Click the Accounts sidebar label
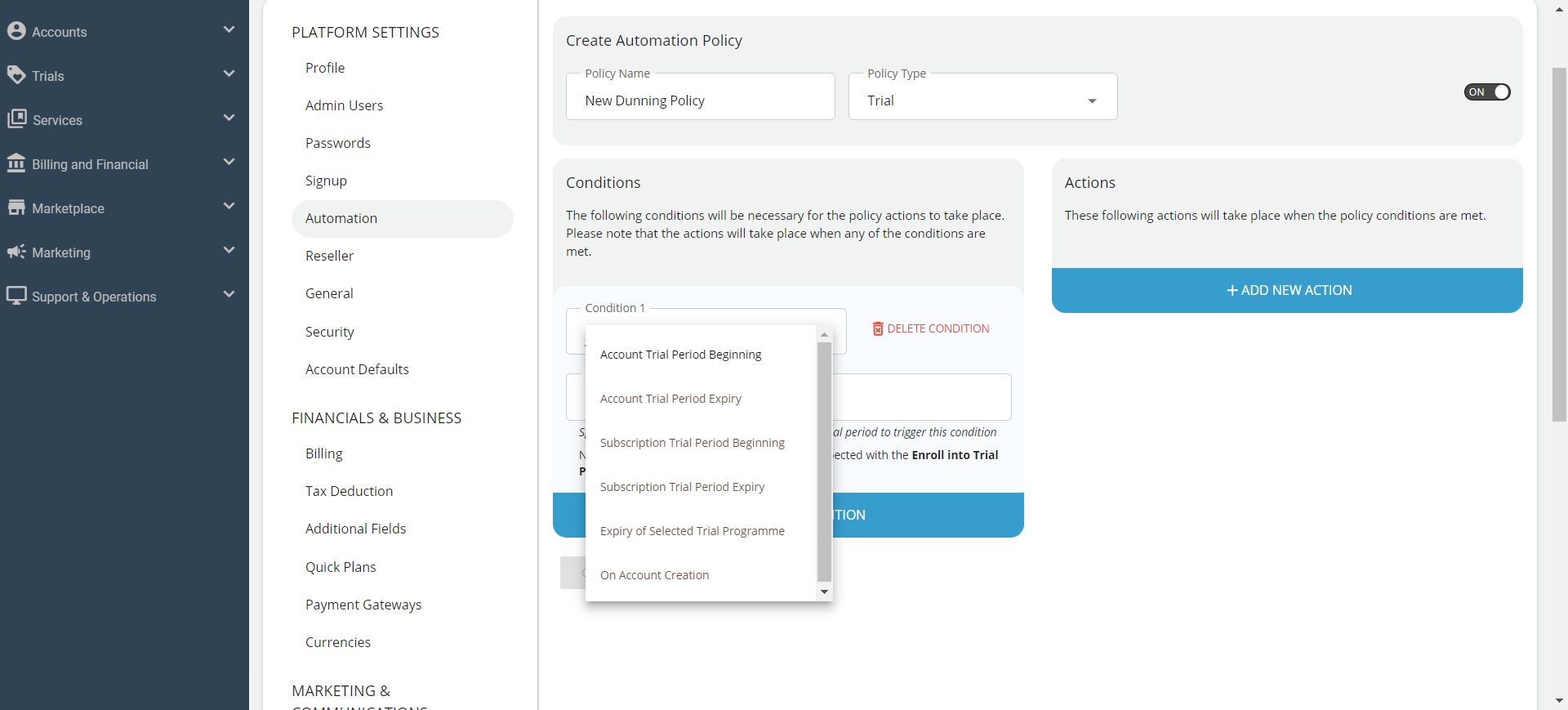This screenshot has height=710, width=1568. (x=60, y=32)
